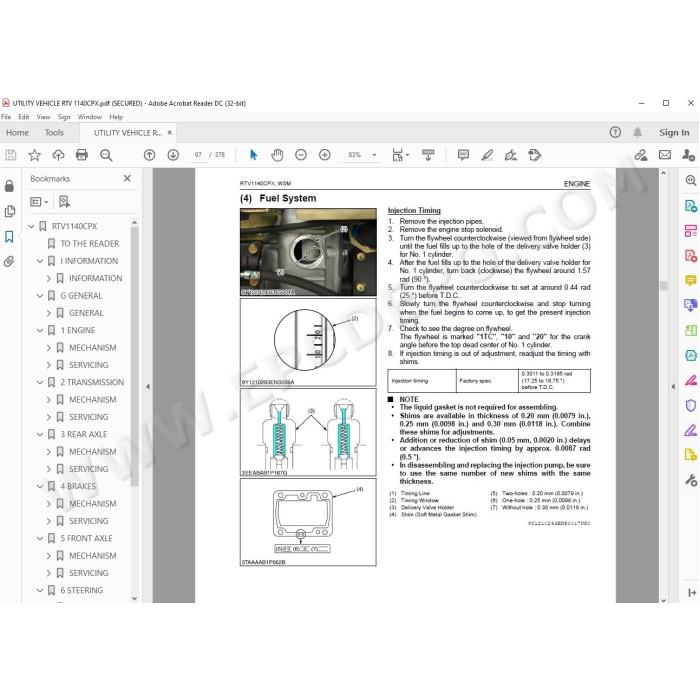Go to next page arrow
Viewport: 700px width, 700px height.
(x=173, y=155)
